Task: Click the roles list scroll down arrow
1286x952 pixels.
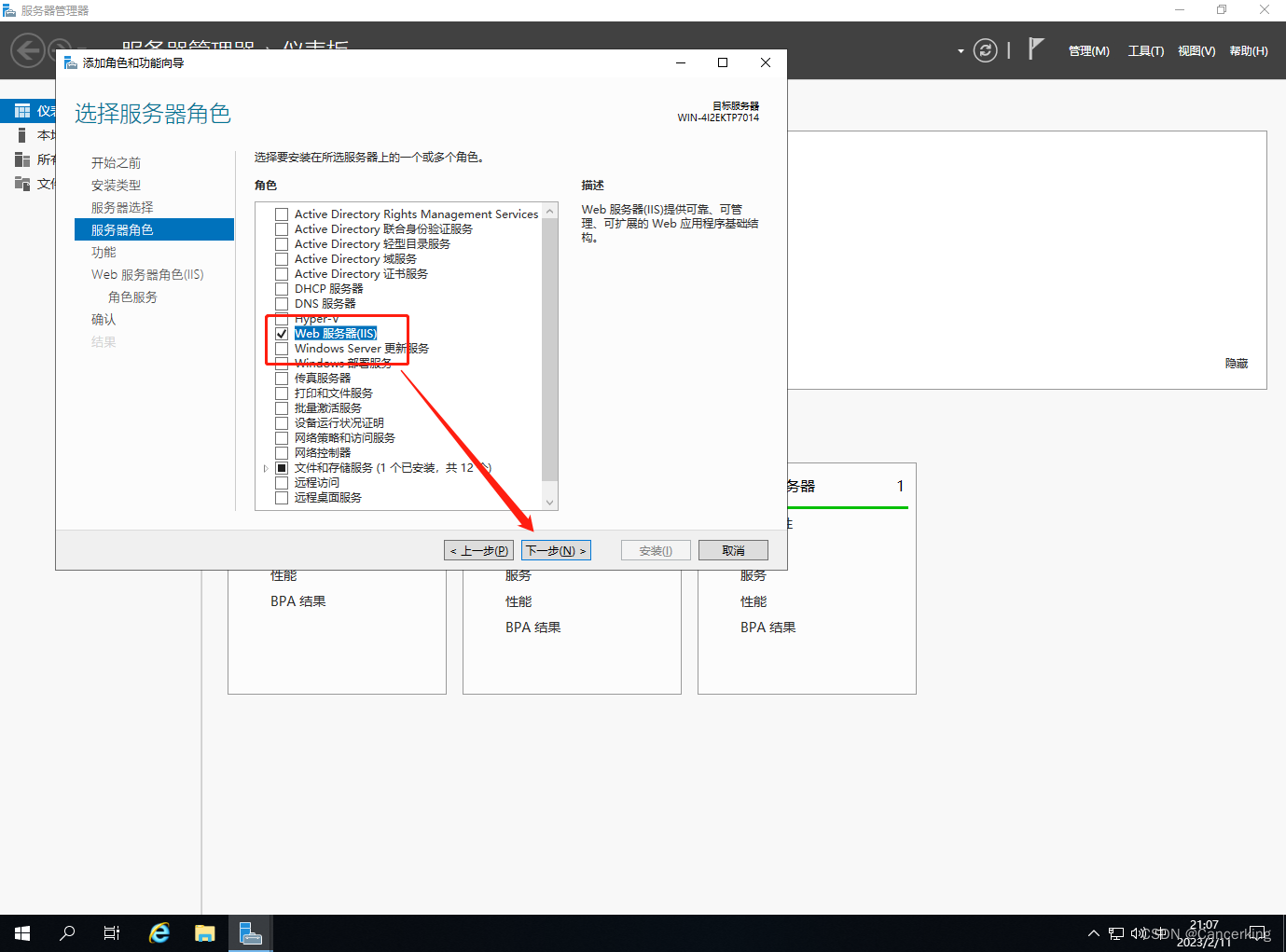Action: click(x=550, y=503)
